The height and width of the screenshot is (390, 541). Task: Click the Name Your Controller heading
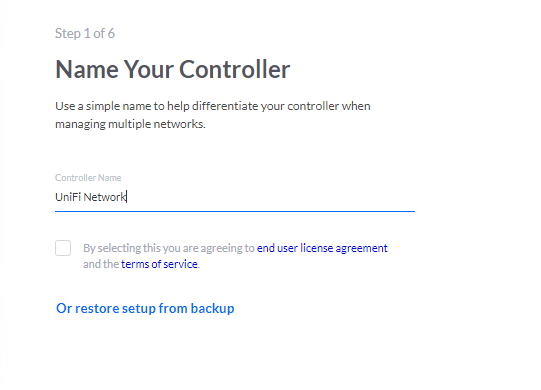pyautogui.click(x=173, y=69)
